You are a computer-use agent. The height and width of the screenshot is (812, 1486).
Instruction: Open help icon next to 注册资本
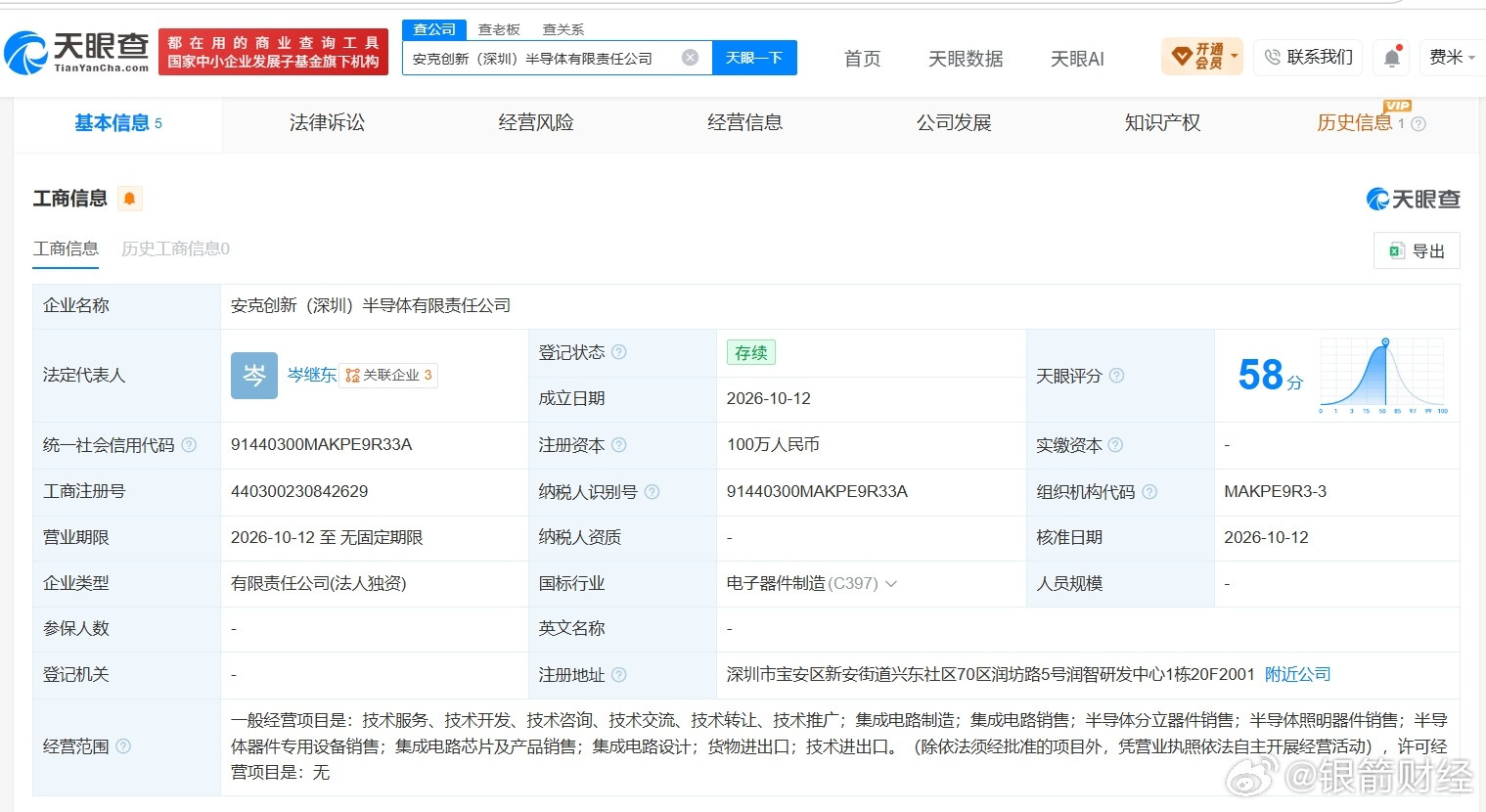pos(618,445)
